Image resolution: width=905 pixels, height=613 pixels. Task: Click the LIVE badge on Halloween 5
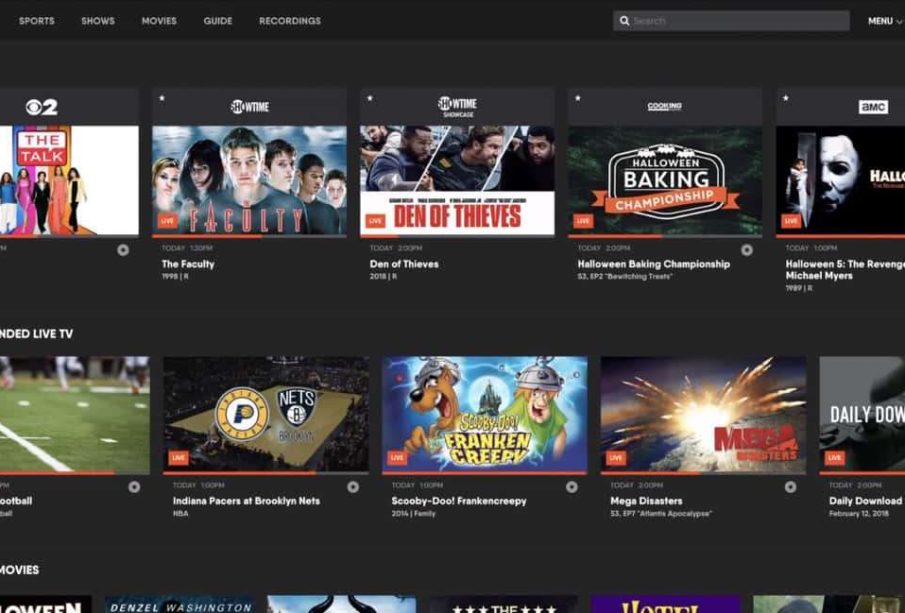[791, 221]
